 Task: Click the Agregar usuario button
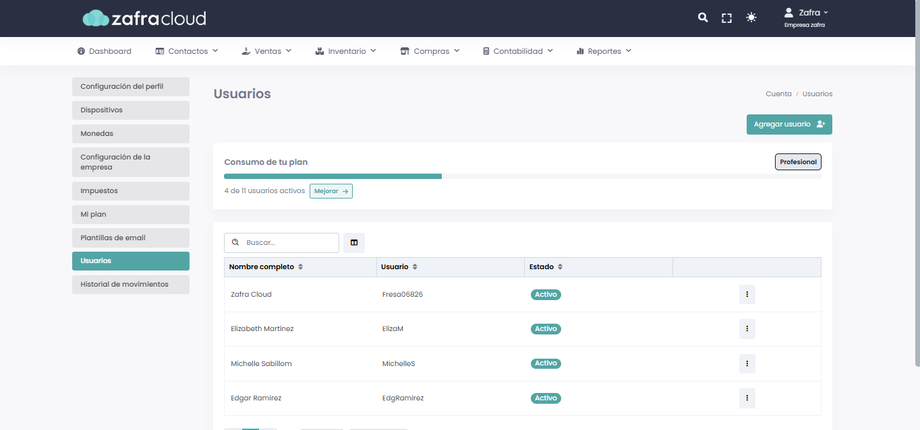pos(788,124)
